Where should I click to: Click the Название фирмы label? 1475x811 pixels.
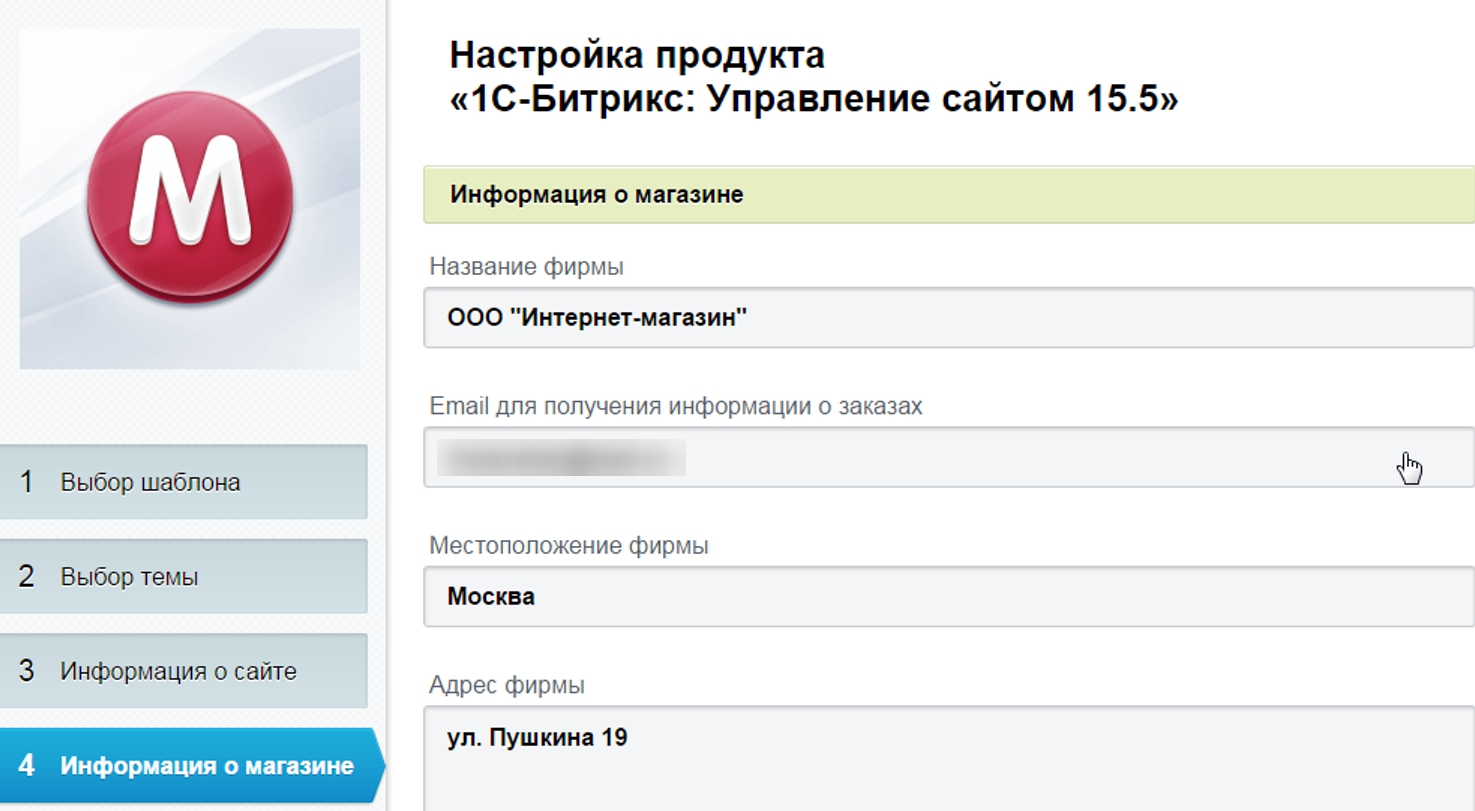click(527, 267)
